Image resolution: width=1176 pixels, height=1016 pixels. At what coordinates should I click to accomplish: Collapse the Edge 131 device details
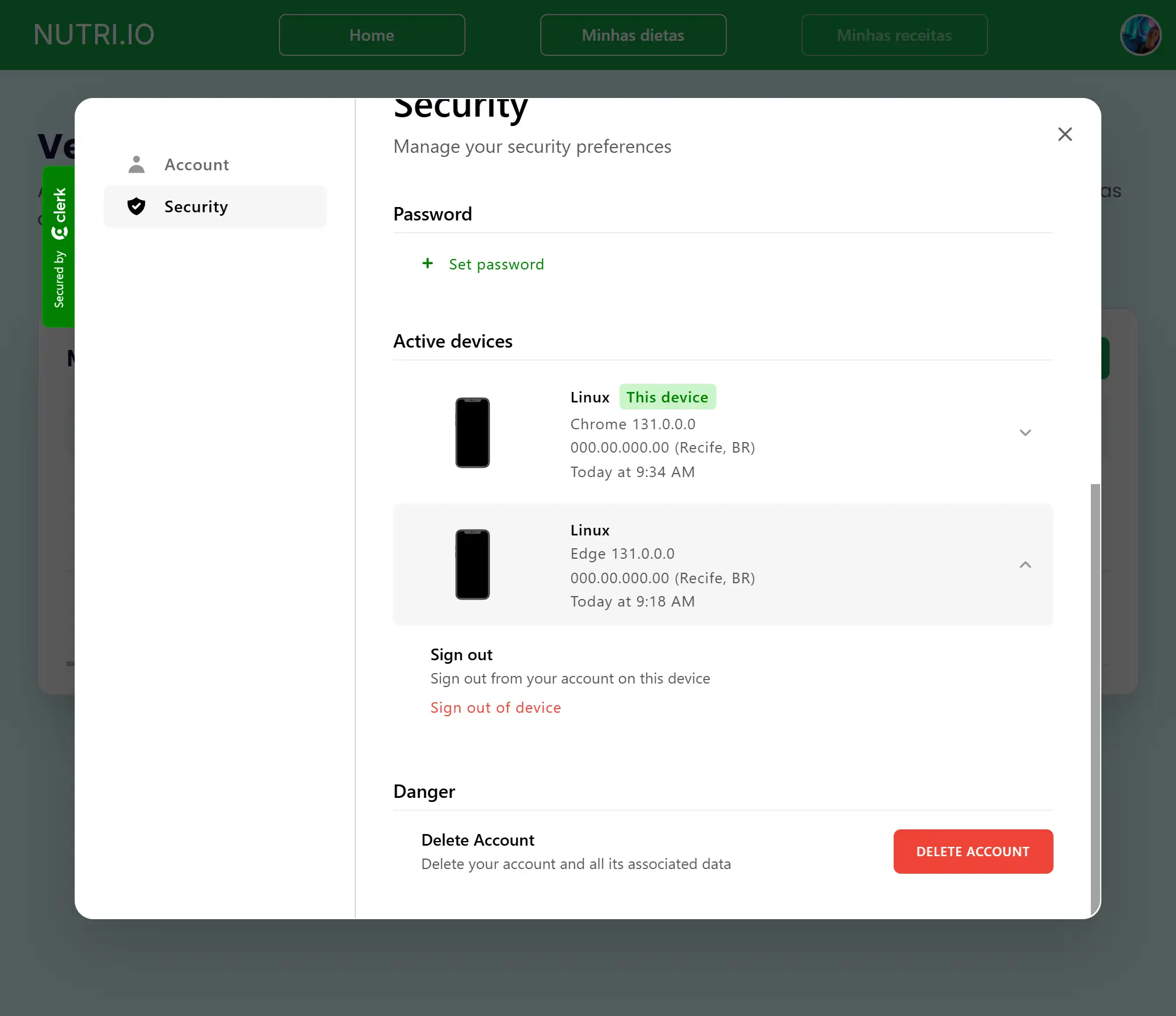pos(1025,565)
